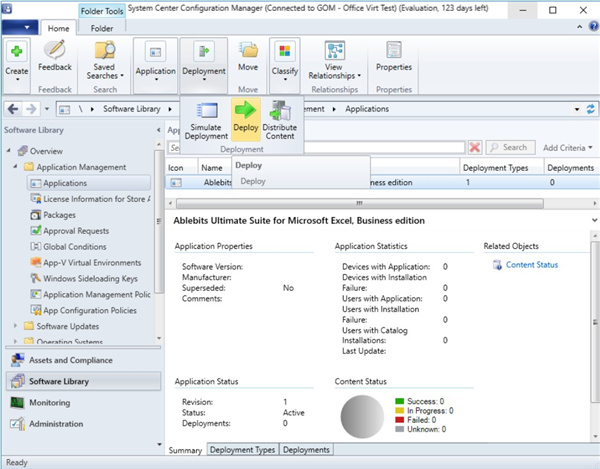Click the Deployment ribbon button

click(x=204, y=65)
